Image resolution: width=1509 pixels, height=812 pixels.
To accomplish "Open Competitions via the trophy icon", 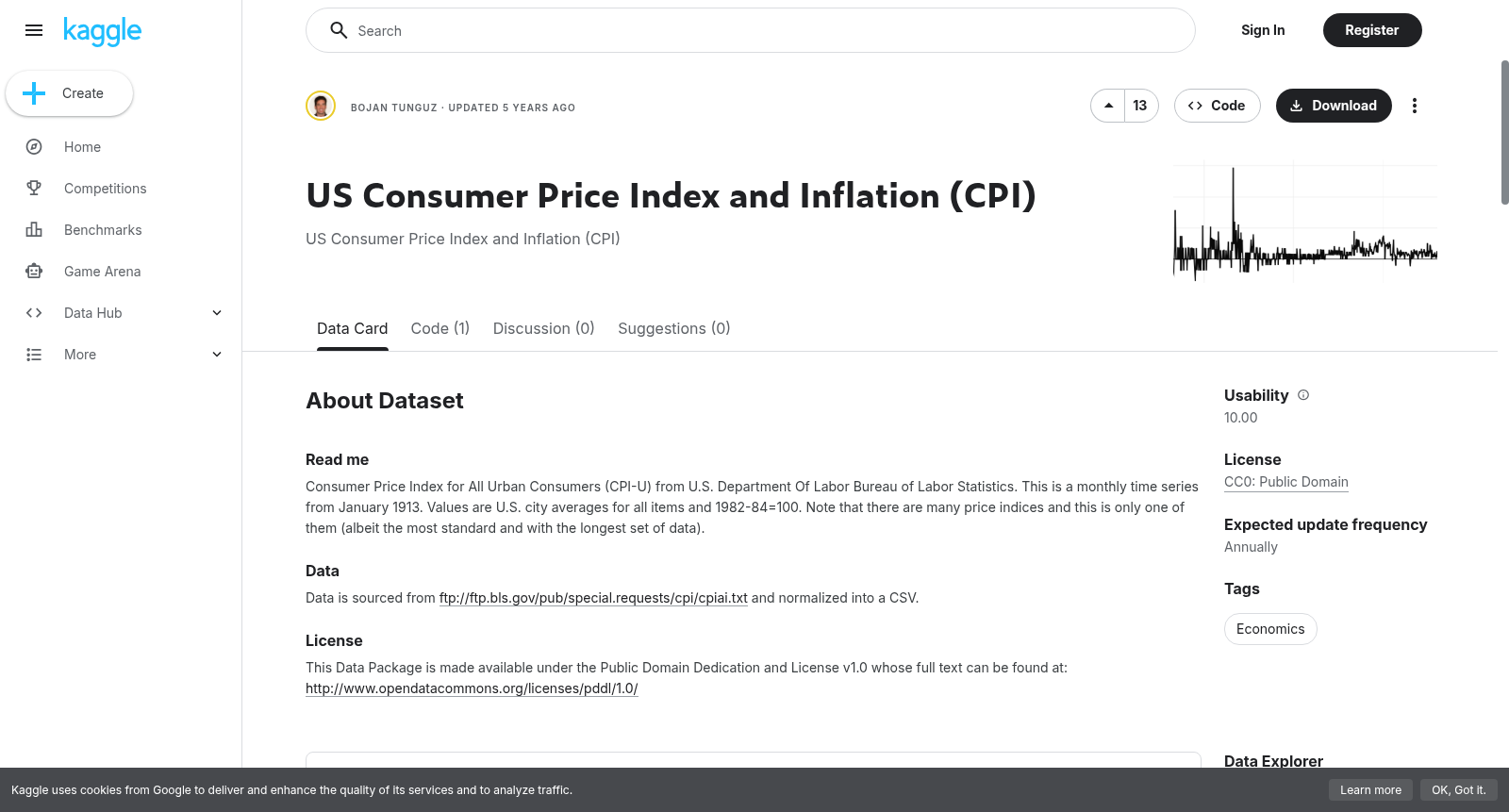I will pos(34,189).
